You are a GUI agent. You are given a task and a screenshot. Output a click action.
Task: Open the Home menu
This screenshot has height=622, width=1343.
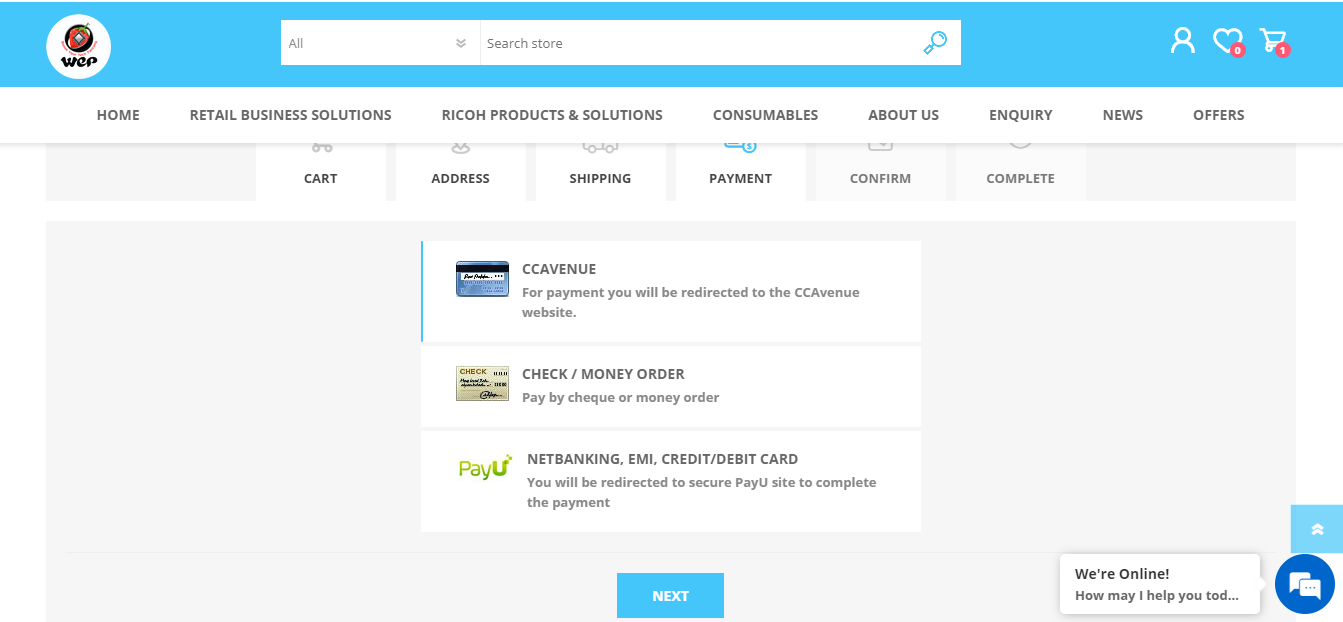118,115
